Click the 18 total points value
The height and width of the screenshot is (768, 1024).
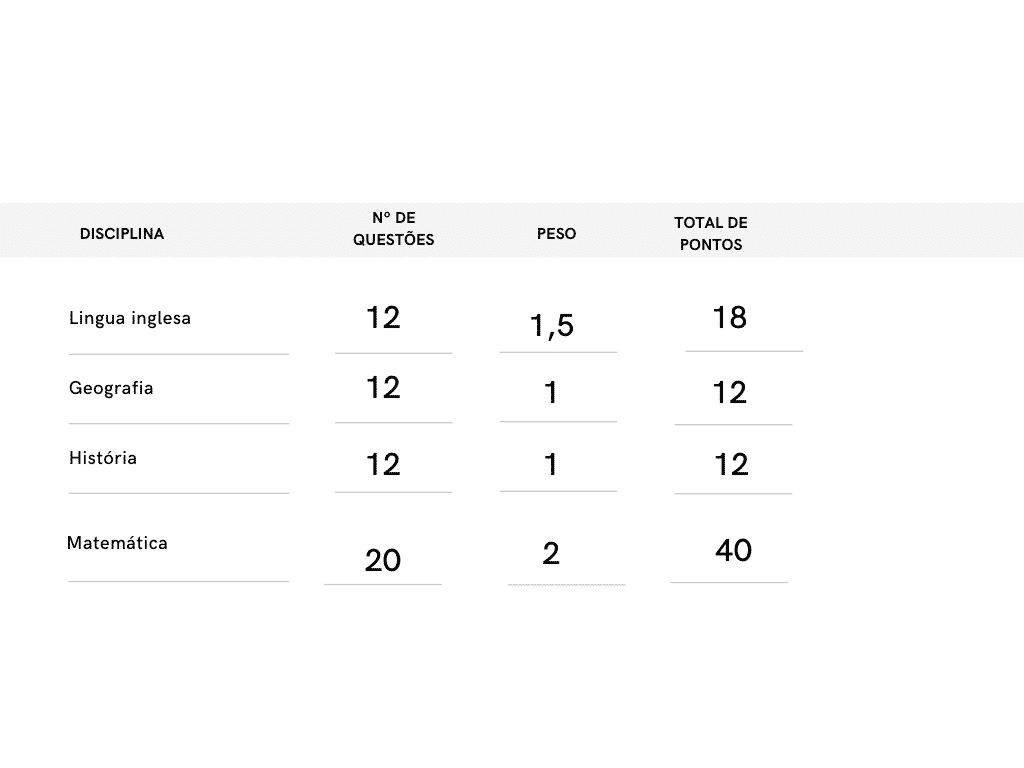click(x=730, y=318)
